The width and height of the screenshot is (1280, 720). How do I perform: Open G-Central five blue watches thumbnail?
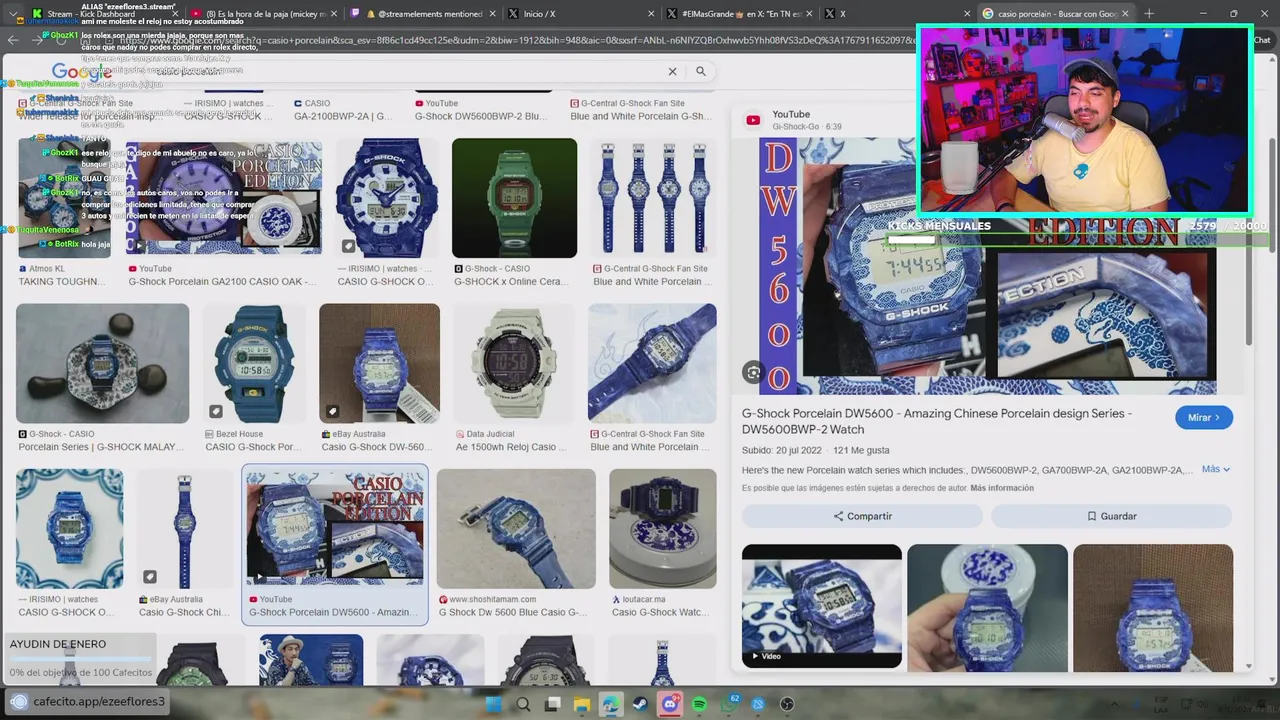652,198
